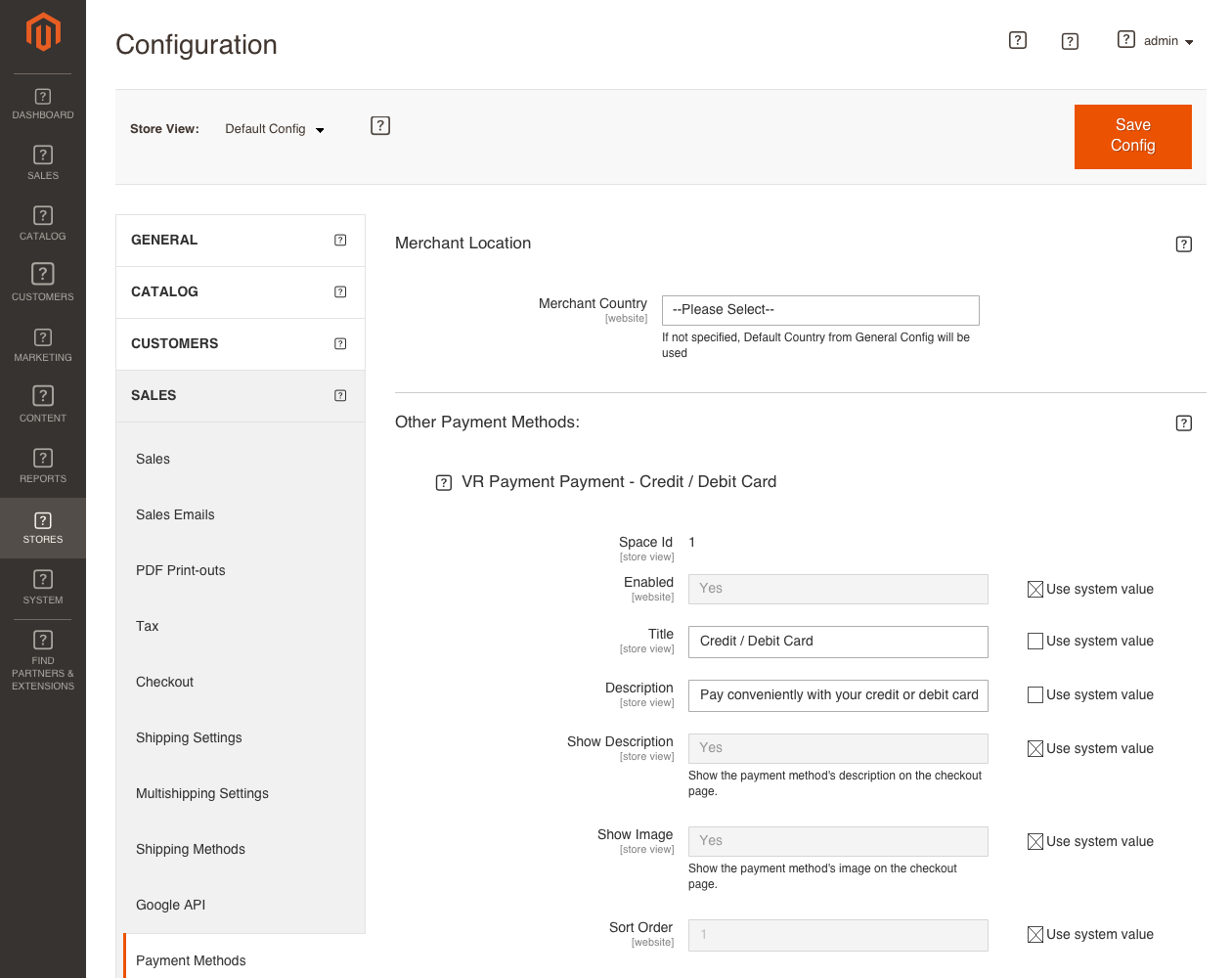The width and height of the screenshot is (1232, 978).
Task: Open the Store View dropdown
Action: point(275,128)
